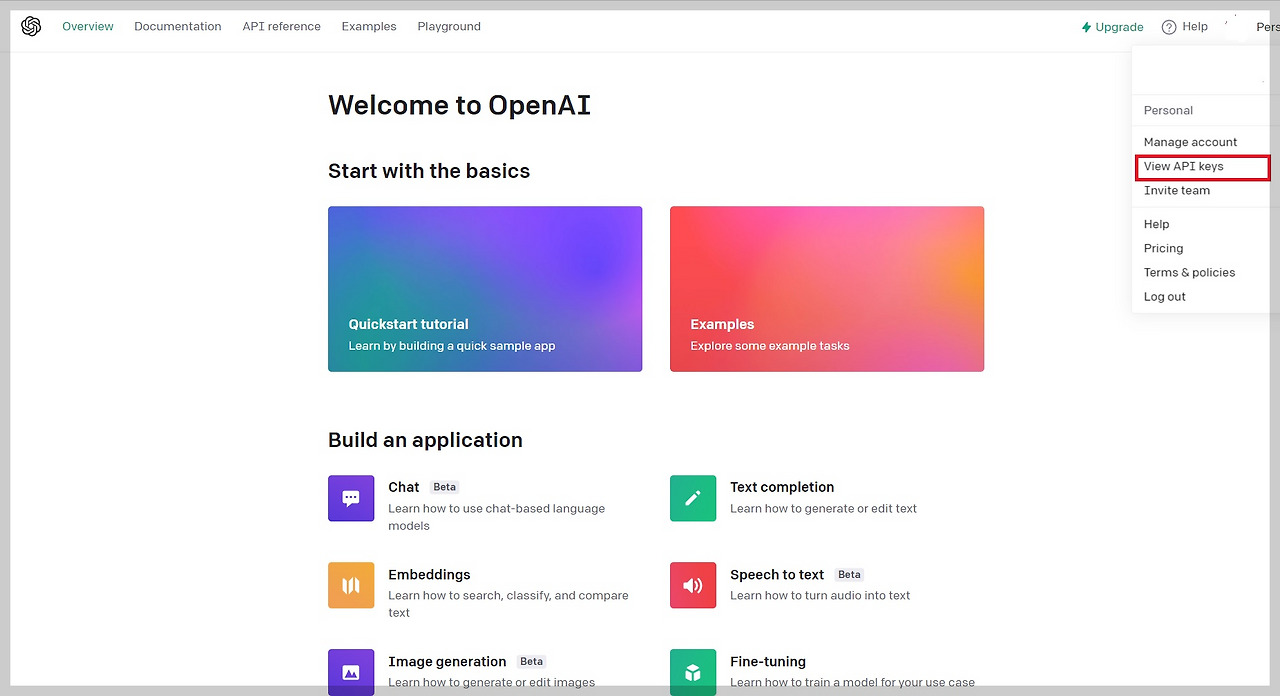The height and width of the screenshot is (696, 1280).
Task: Choose Invite team from the menu
Action: click(1177, 190)
